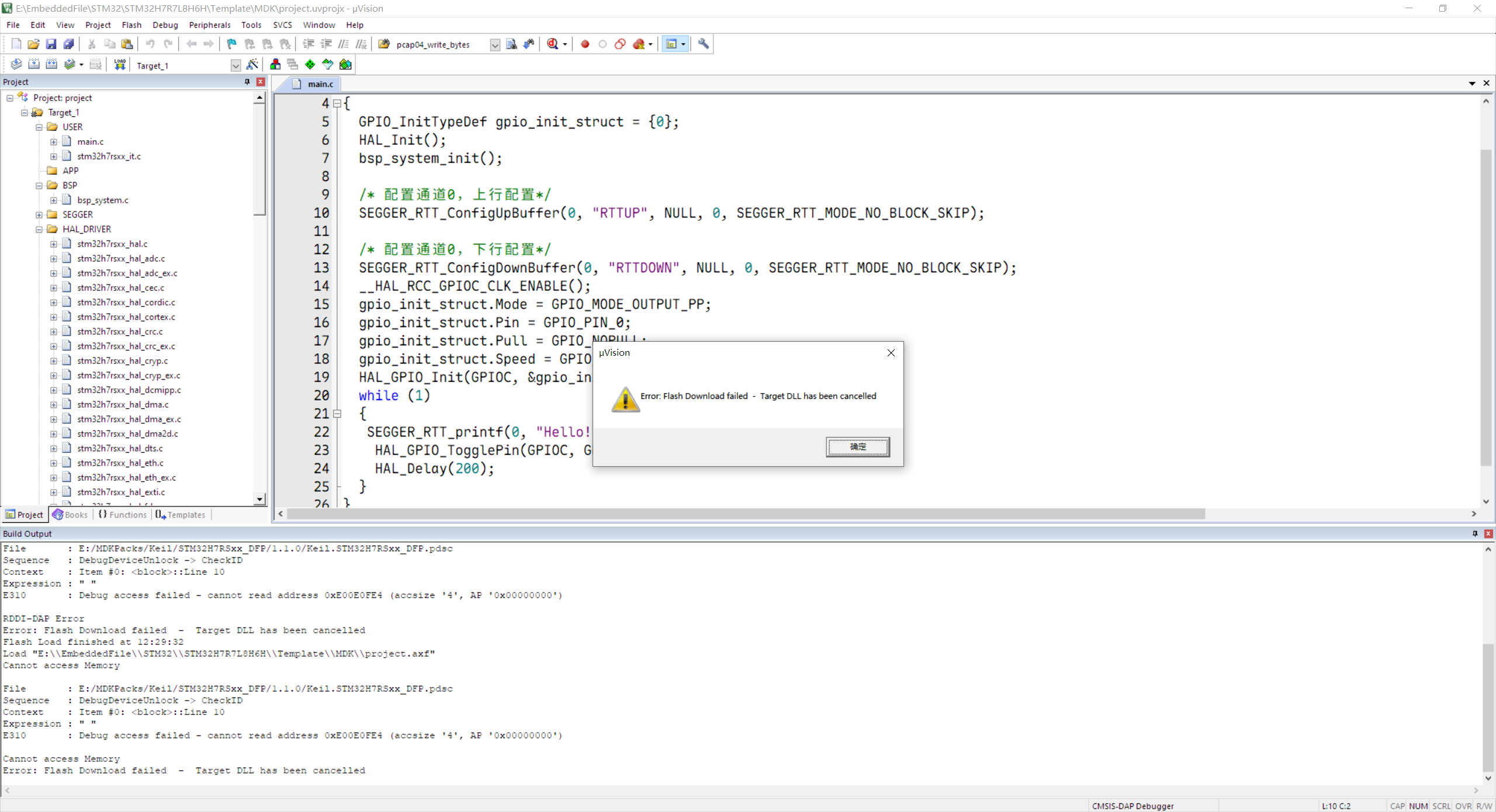
Task: Toggle auto-hide pin on Build Output
Action: pyautogui.click(x=1475, y=533)
